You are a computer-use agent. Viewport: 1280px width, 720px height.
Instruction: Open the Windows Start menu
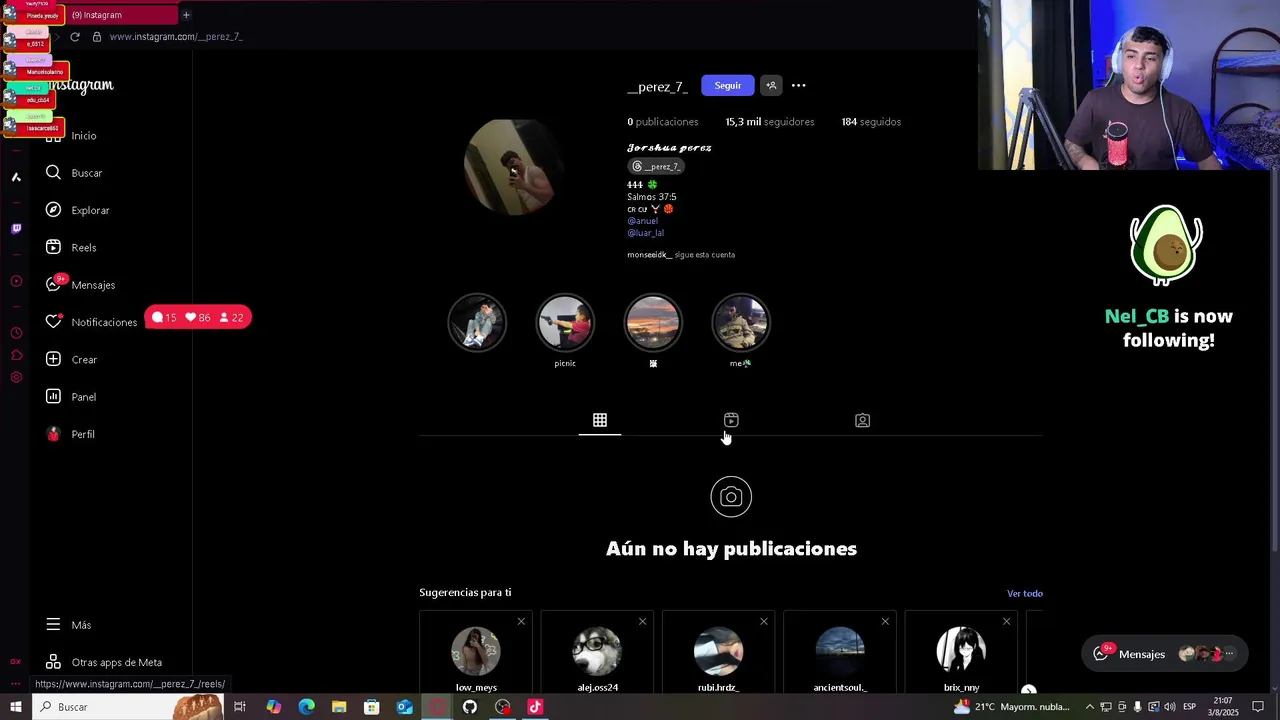click(16, 707)
